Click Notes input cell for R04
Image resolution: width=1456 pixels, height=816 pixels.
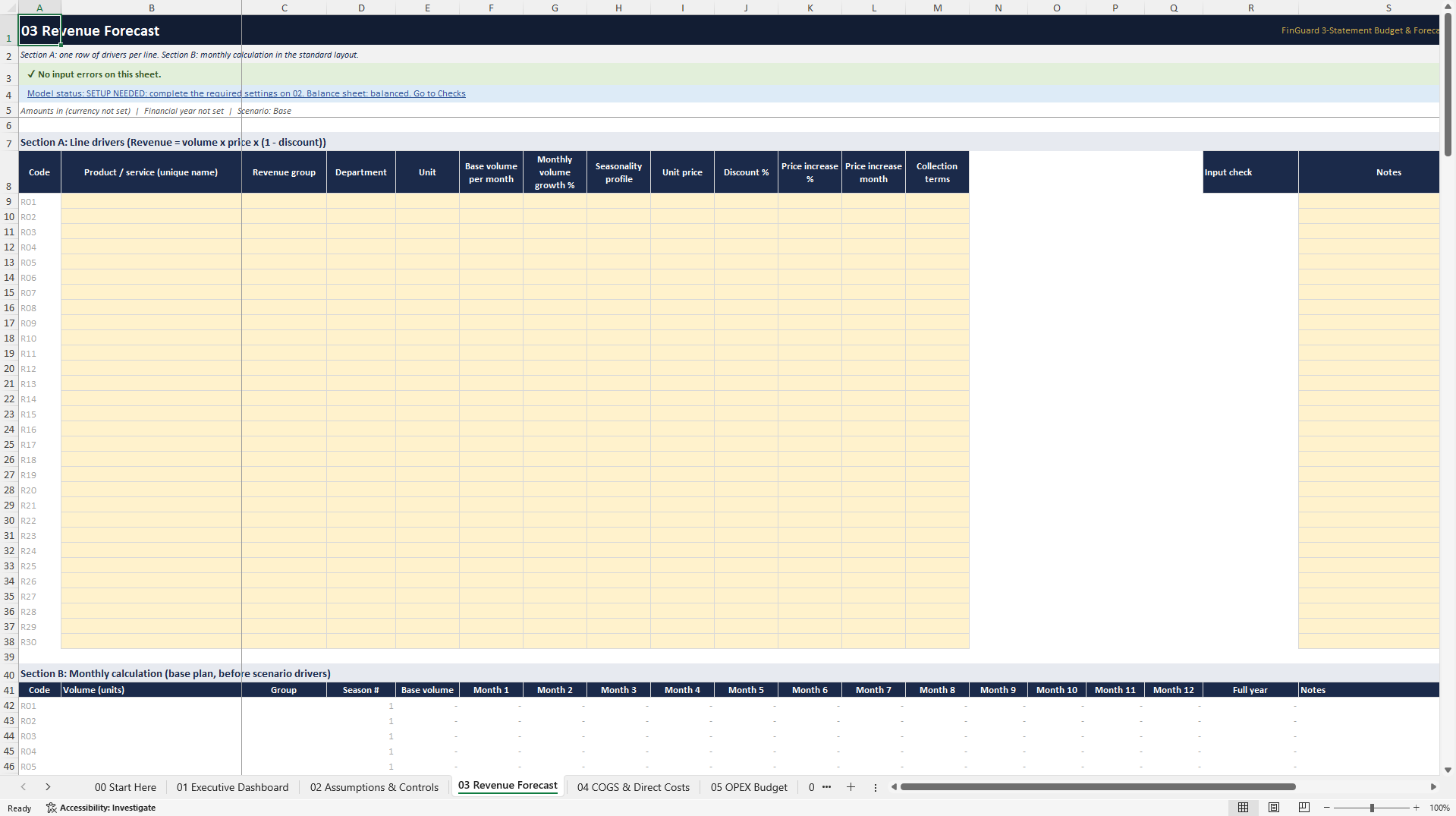[x=1369, y=247]
